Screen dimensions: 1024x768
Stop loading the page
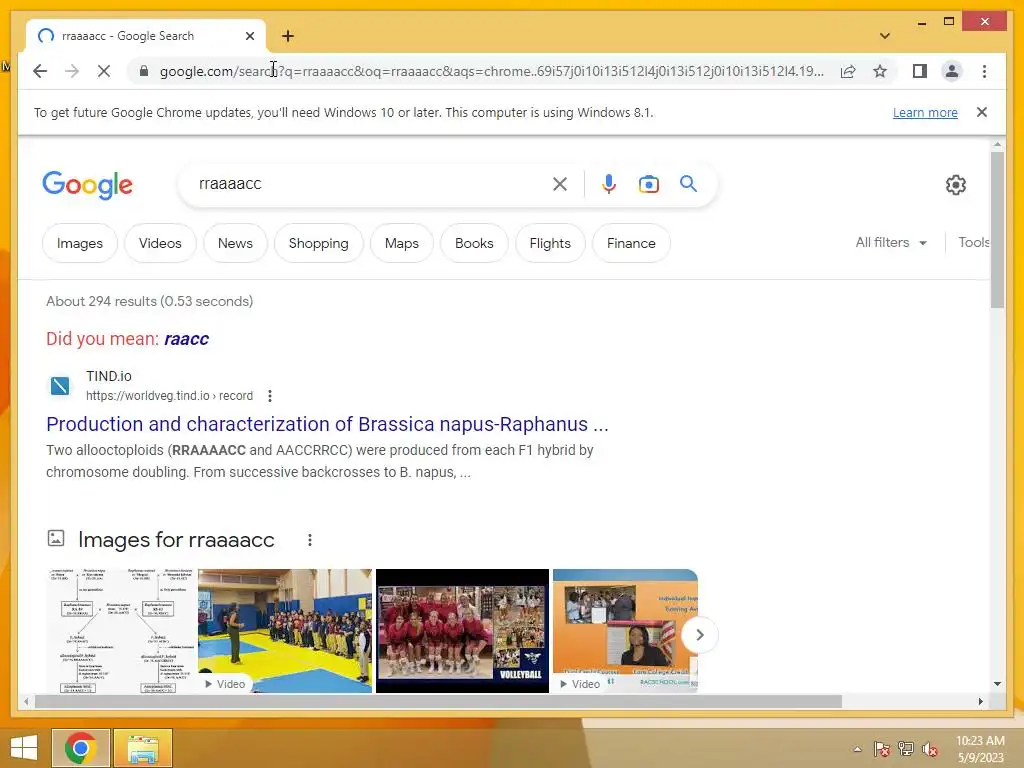104,71
